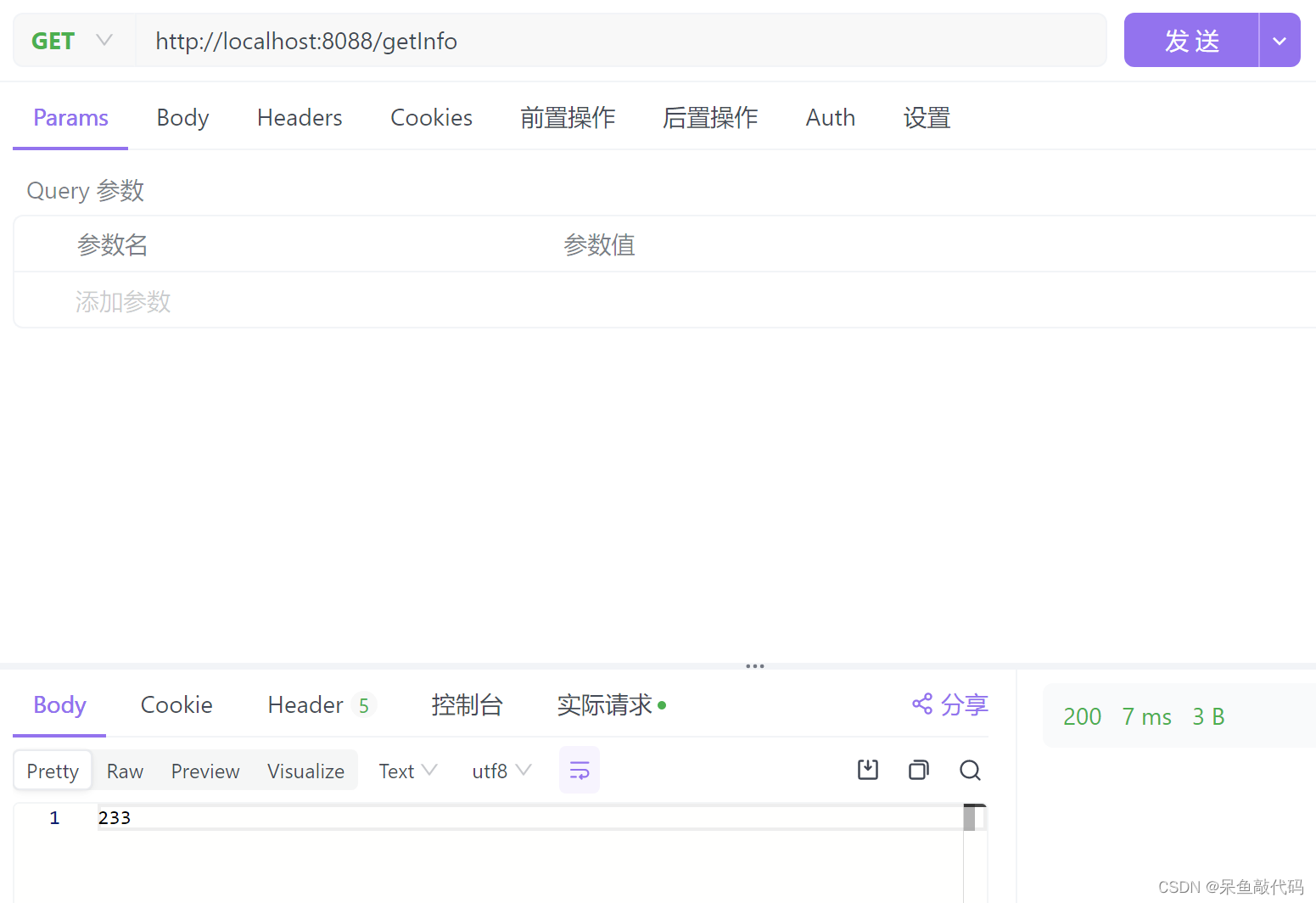The height and width of the screenshot is (903, 1316).
Task: Click the 参数值 column header
Action: click(x=599, y=244)
